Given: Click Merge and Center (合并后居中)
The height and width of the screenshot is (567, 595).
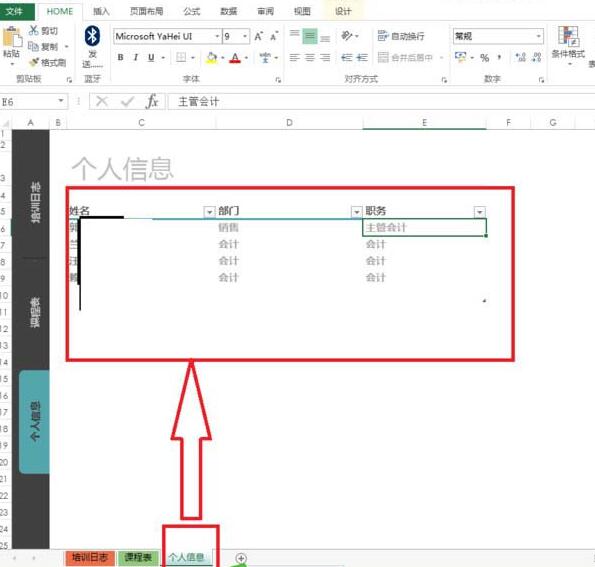Looking at the screenshot, I should [405, 58].
